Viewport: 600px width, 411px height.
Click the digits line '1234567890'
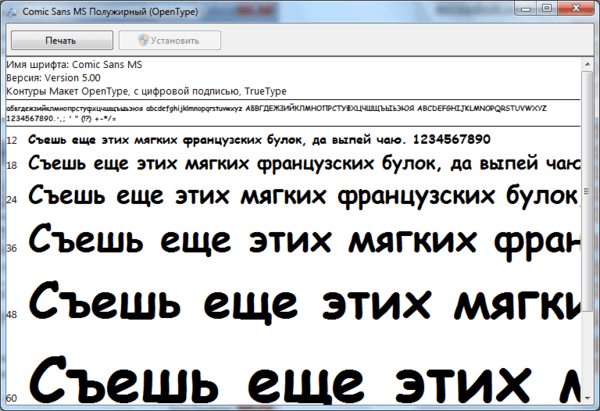point(61,119)
